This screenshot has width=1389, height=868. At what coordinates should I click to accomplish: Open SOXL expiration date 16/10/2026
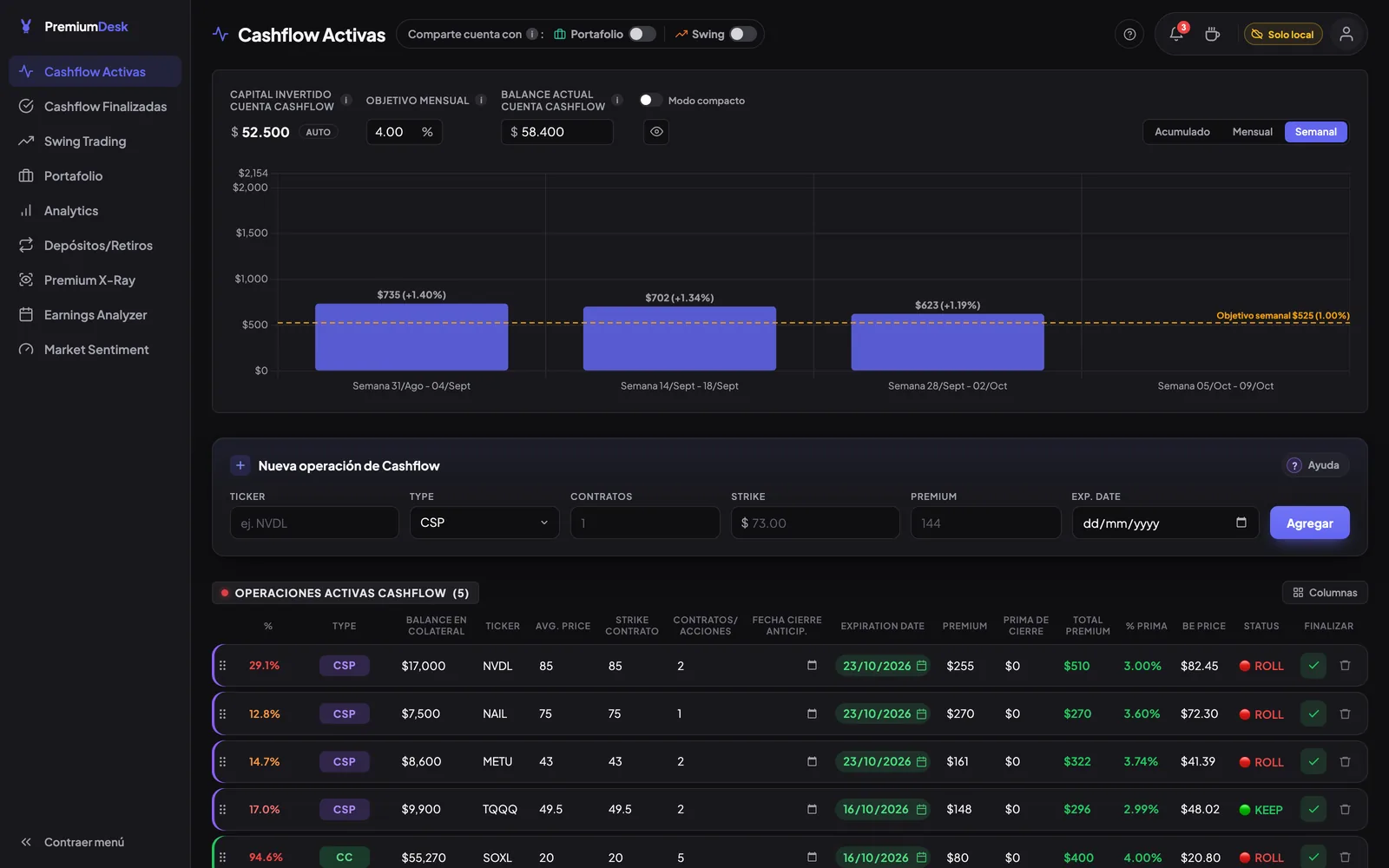pyautogui.click(x=884, y=857)
